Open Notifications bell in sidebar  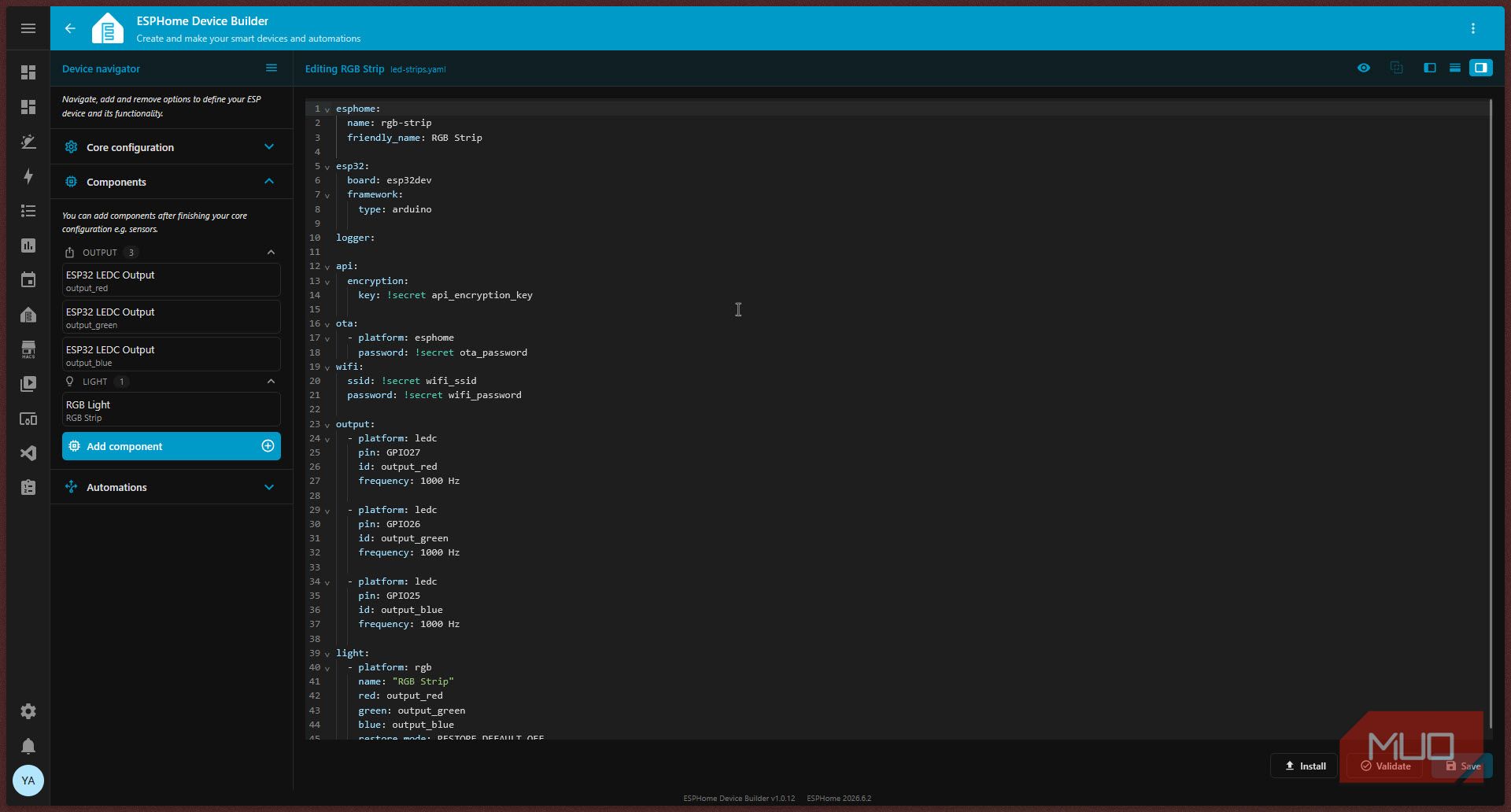pyautogui.click(x=28, y=746)
